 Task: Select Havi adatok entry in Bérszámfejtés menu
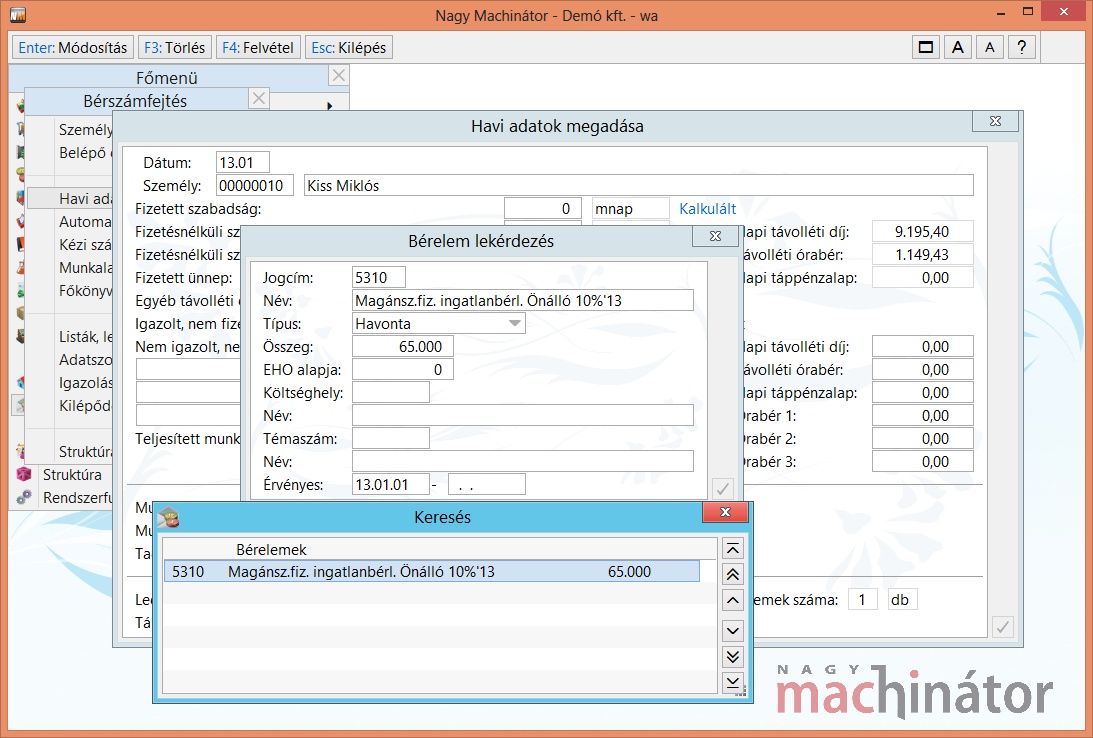click(84, 199)
